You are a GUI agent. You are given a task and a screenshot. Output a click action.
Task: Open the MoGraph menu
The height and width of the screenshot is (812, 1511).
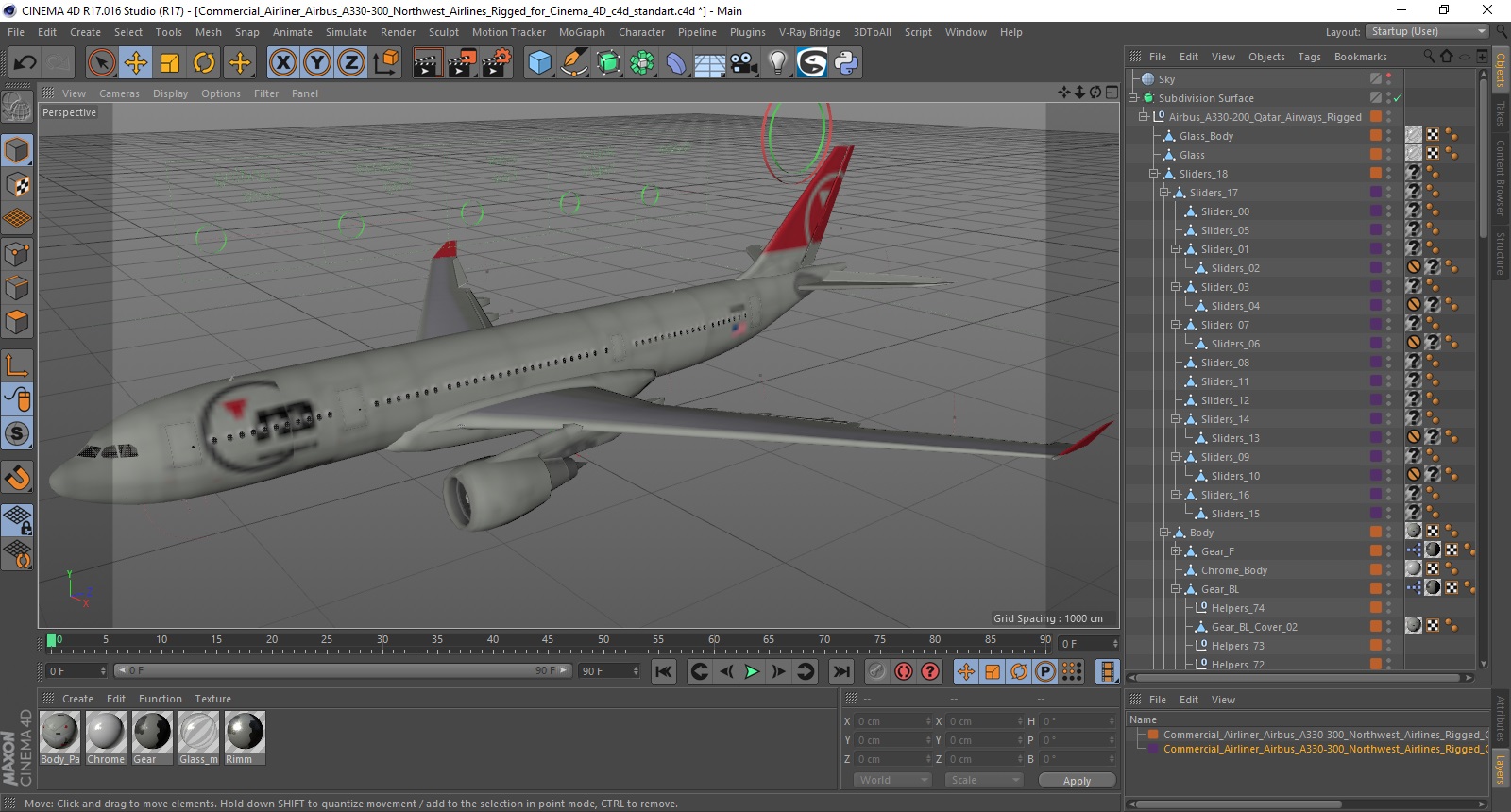[x=582, y=32]
